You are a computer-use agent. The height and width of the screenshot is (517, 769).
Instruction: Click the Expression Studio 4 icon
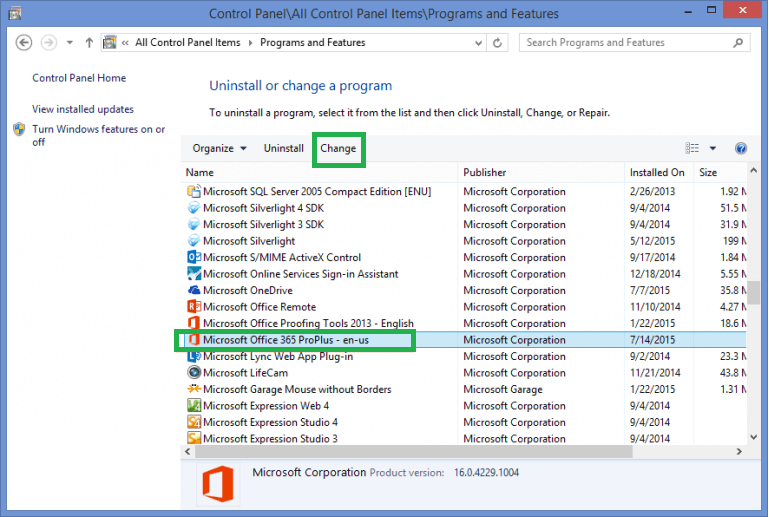point(194,422)
